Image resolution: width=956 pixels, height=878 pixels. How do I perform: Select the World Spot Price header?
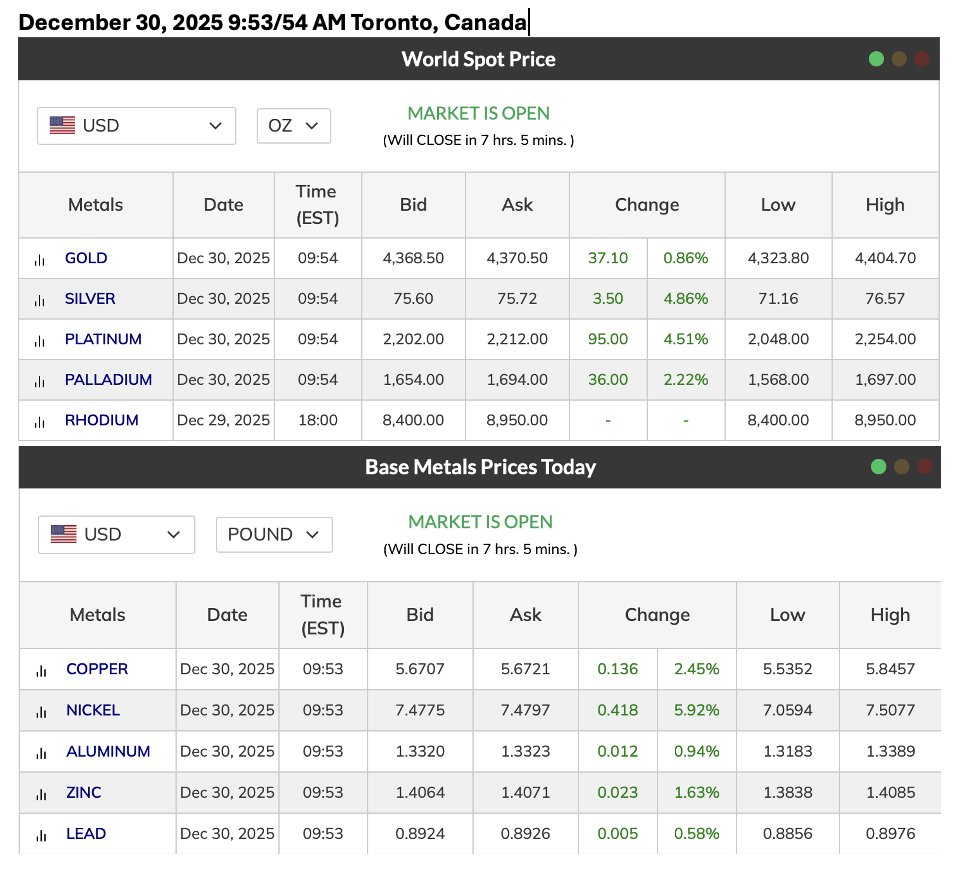coord(478,59)
